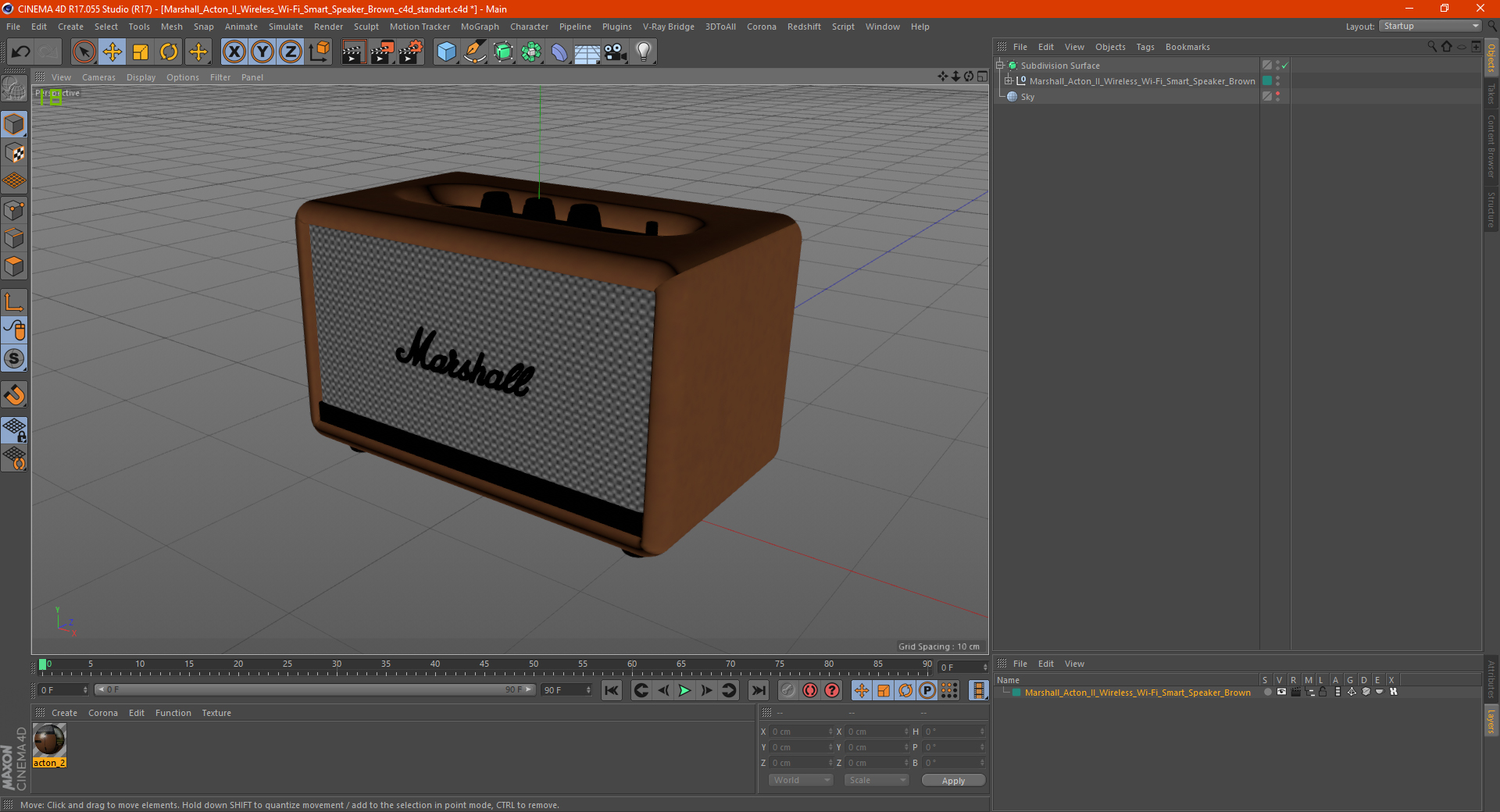
Task: Open the spline pen tool
Action: (474, 52)
